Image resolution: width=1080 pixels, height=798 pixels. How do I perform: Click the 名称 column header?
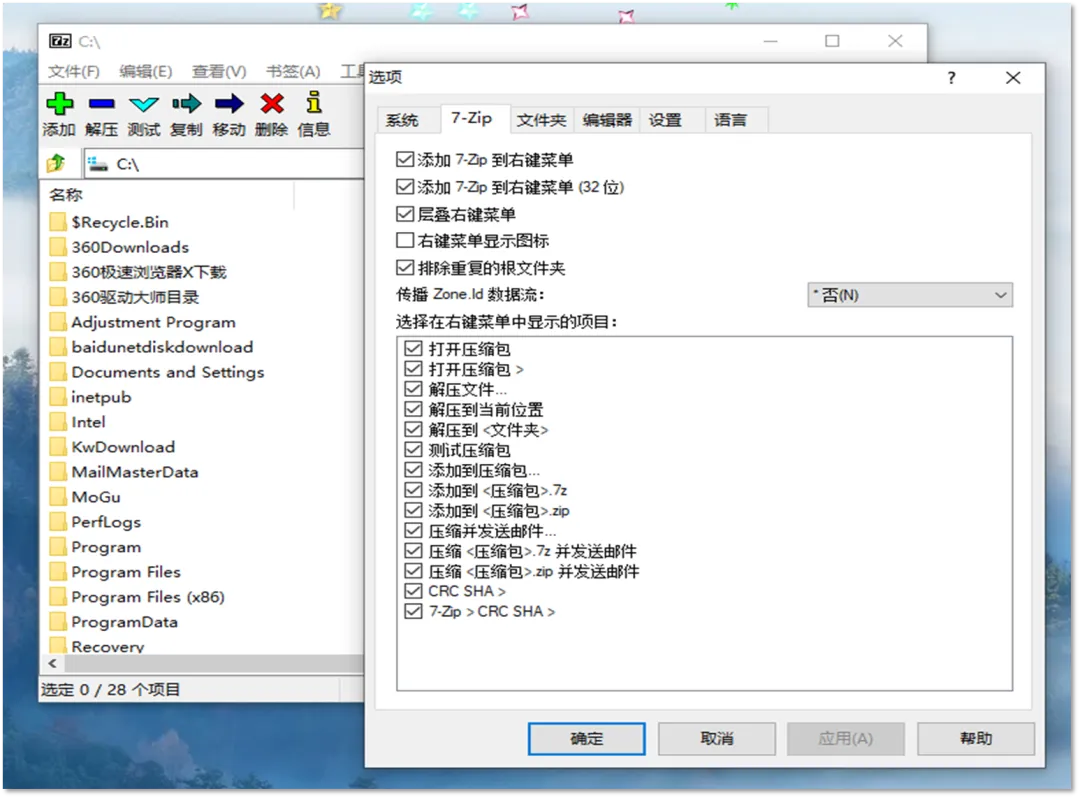(x=169, y=196)
